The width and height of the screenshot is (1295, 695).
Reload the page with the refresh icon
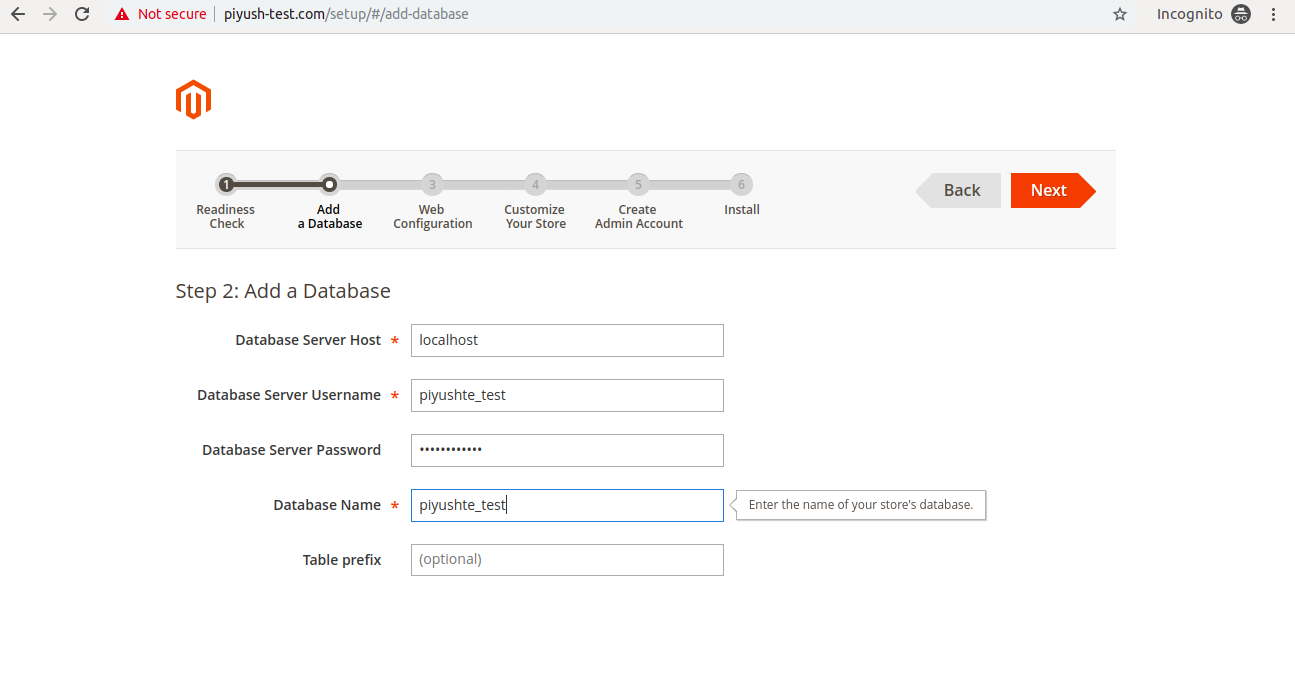[x=82, y=14]
